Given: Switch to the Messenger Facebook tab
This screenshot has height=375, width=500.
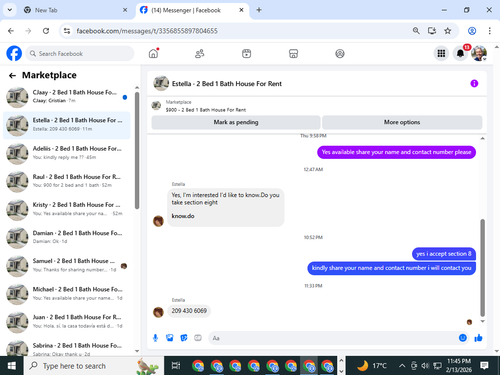Looking at the screenshot, I should [192, 10].
